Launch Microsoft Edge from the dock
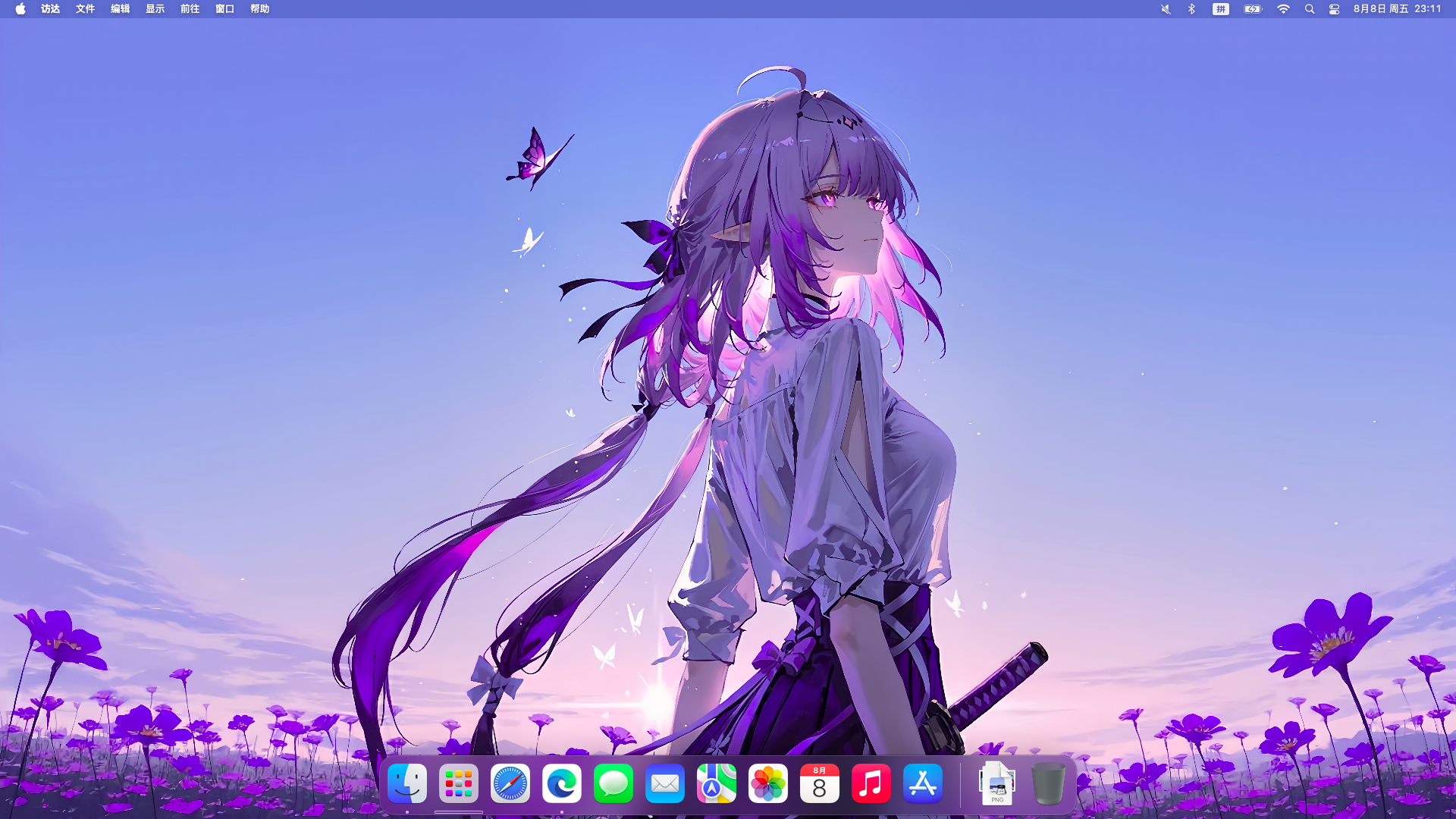 [x=562, y=783]
